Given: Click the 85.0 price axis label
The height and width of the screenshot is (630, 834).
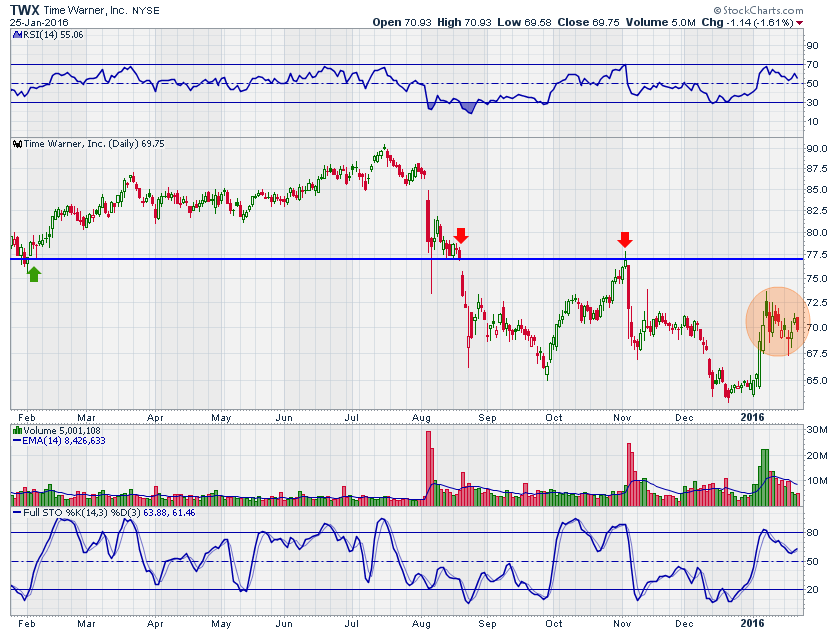Looking at the screenshot, I should coord(817,189).
